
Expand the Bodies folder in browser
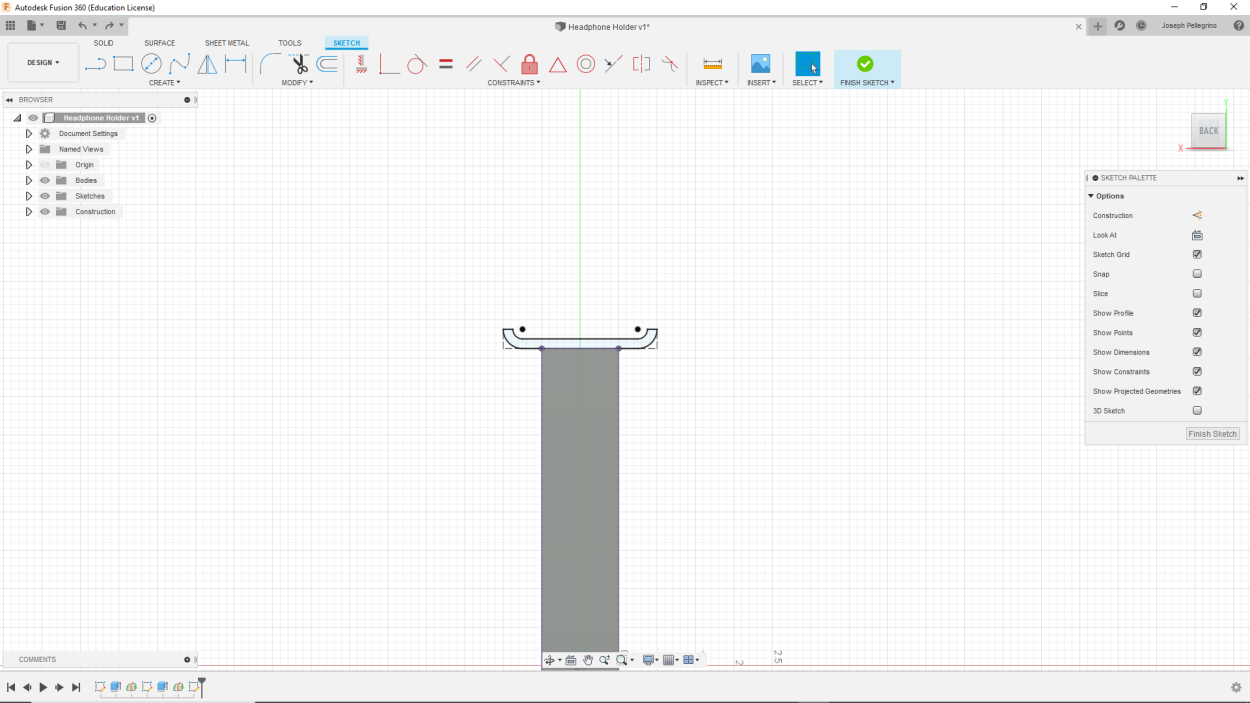point(28,180)
